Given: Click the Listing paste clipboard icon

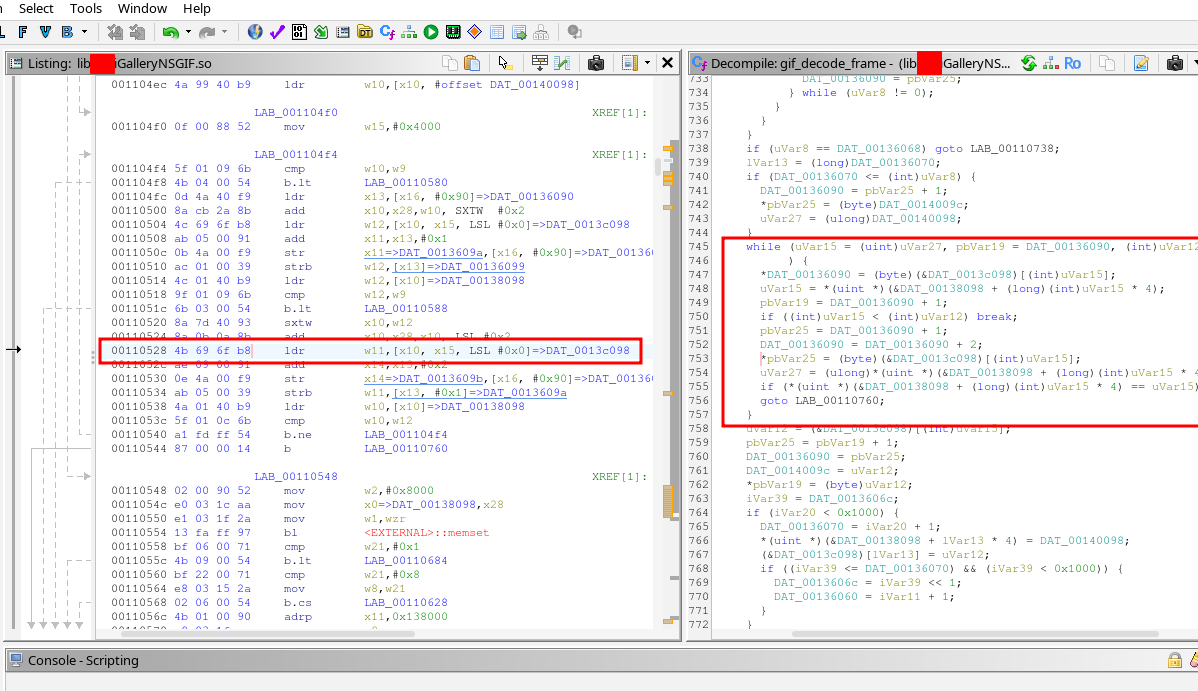Looking at the screenshot, I should coord(472,63).
